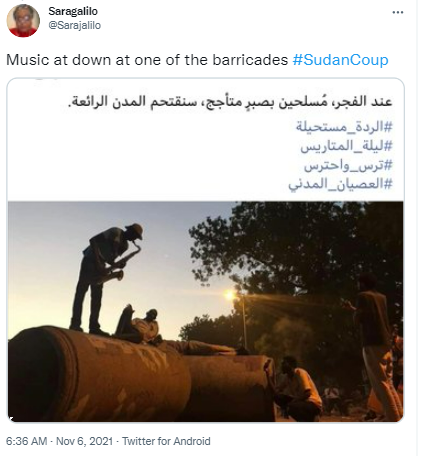Click the @Sarajalilo handle
This screenshot has height=456, width=423.
point(75,25)
